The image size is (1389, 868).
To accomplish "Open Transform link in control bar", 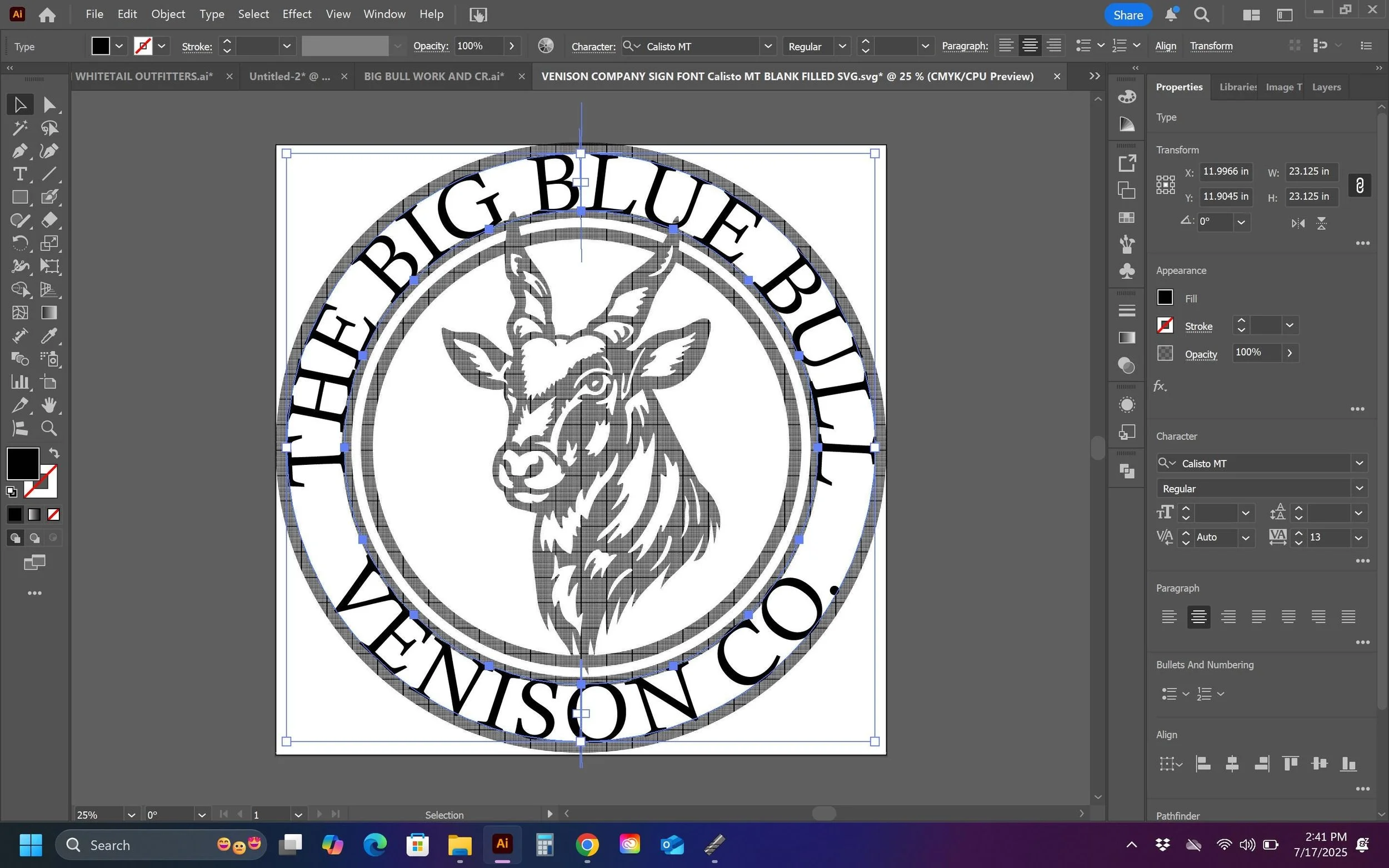I will click(1211, 46).
